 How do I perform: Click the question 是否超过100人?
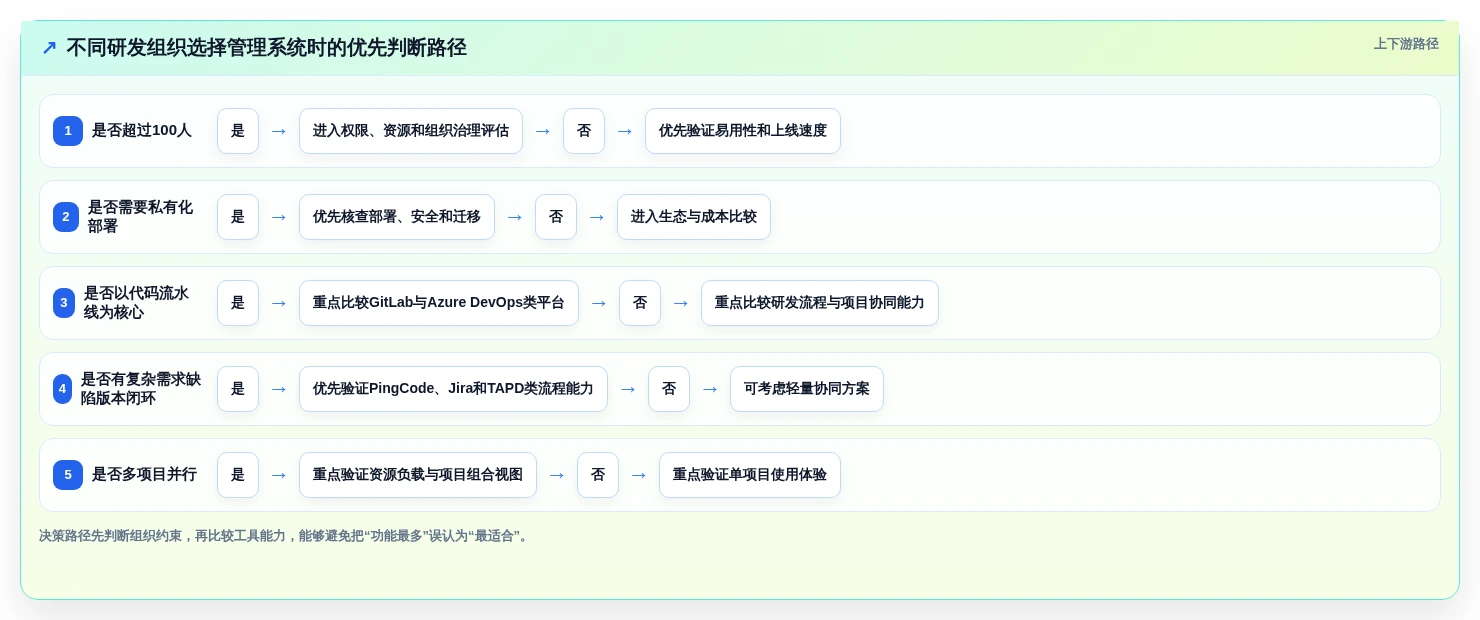[x=142, y=131]
